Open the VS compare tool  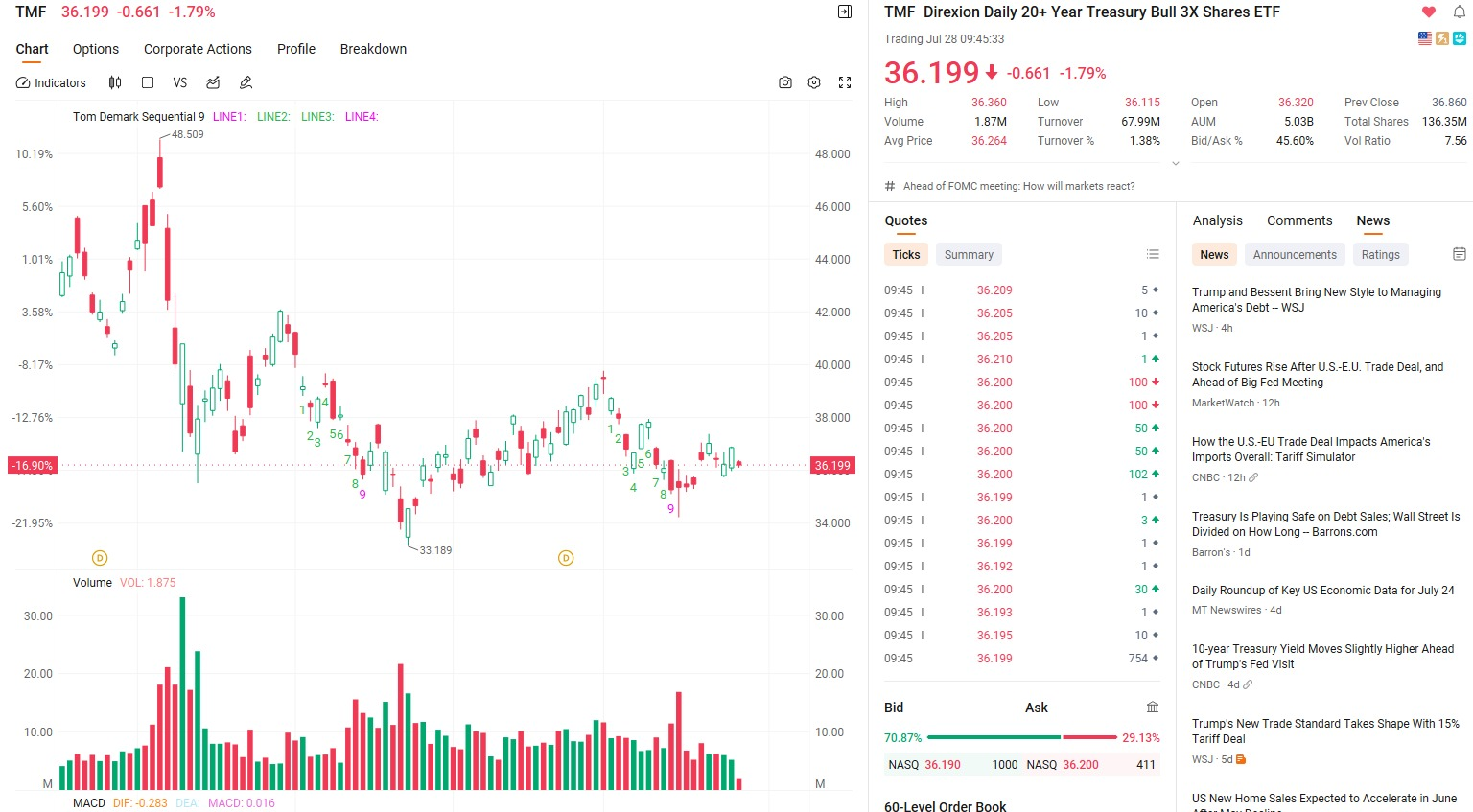pos(180,83)
